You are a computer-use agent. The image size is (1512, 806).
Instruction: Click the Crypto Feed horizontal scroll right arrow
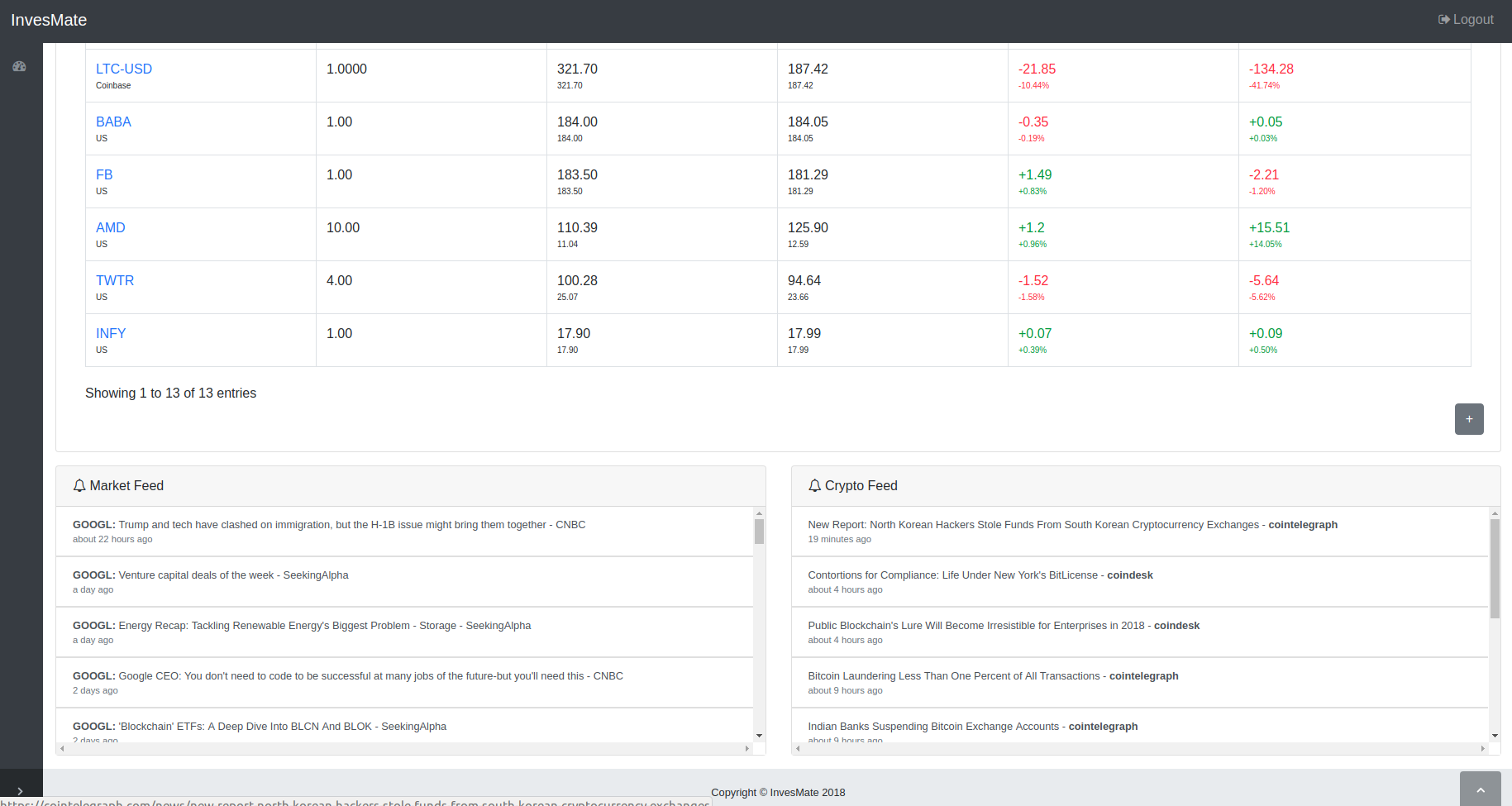1483,748
